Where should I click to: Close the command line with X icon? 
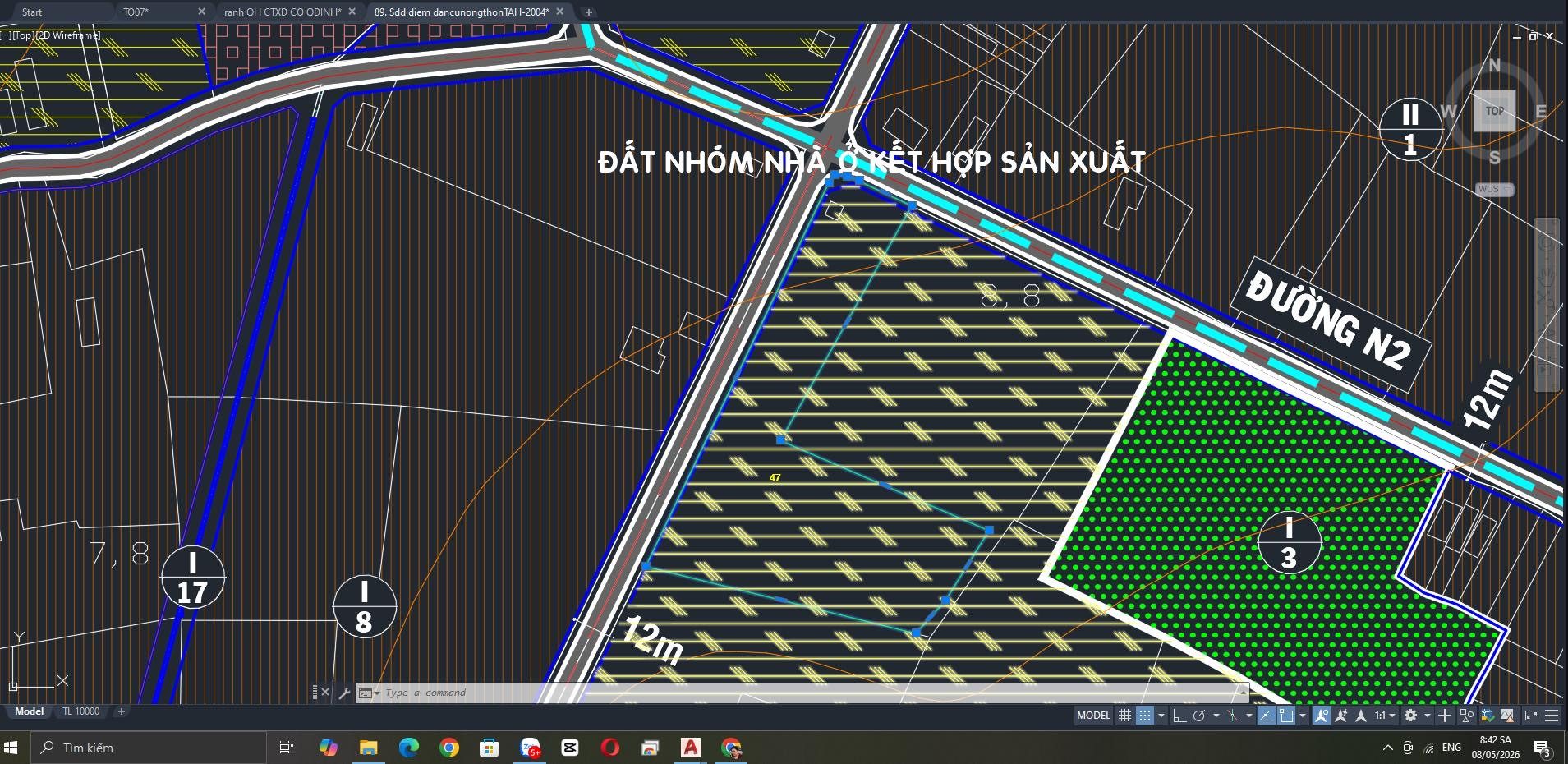tap(325, 693)
